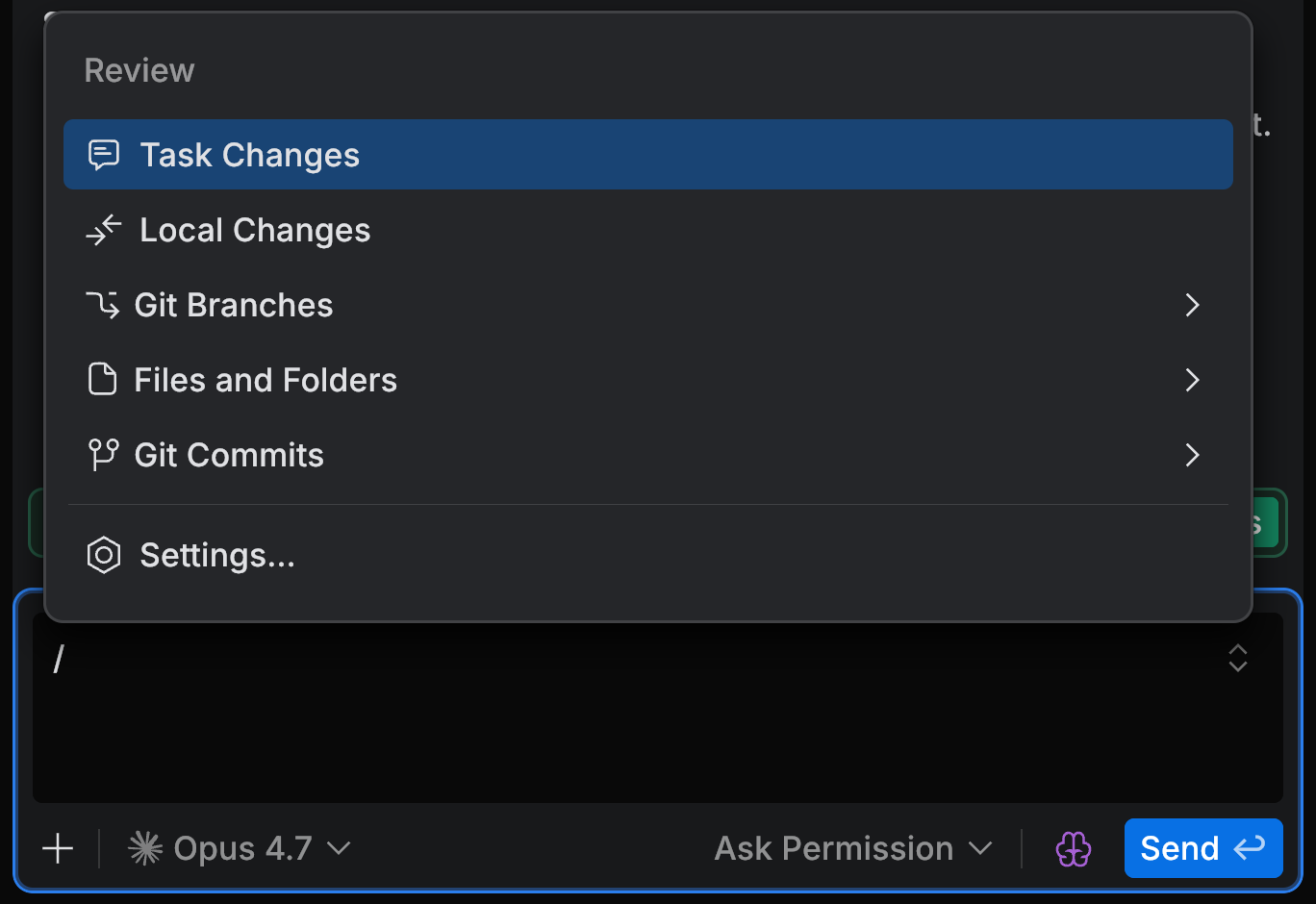The width and height of the screenshot is (1316, 904).
Task: Select Local Changes menu entry
Action: [x=648, y=230]
